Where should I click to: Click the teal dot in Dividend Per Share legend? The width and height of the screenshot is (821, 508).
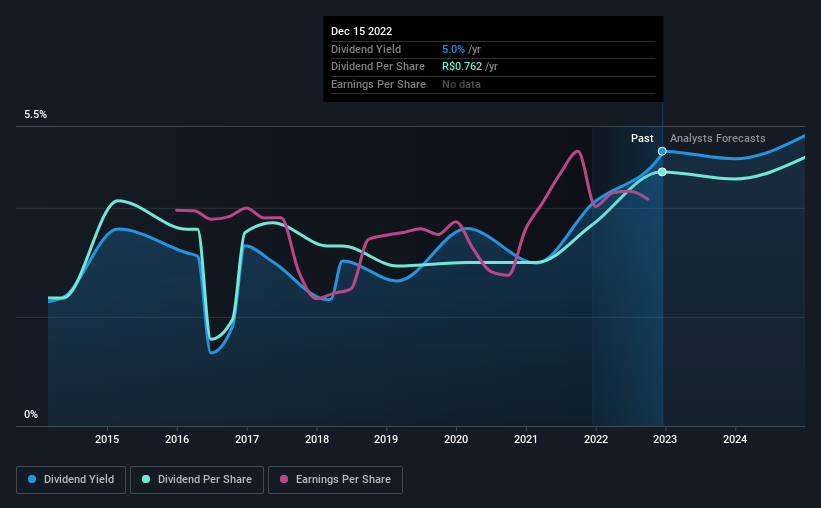[x=146, y=479]
